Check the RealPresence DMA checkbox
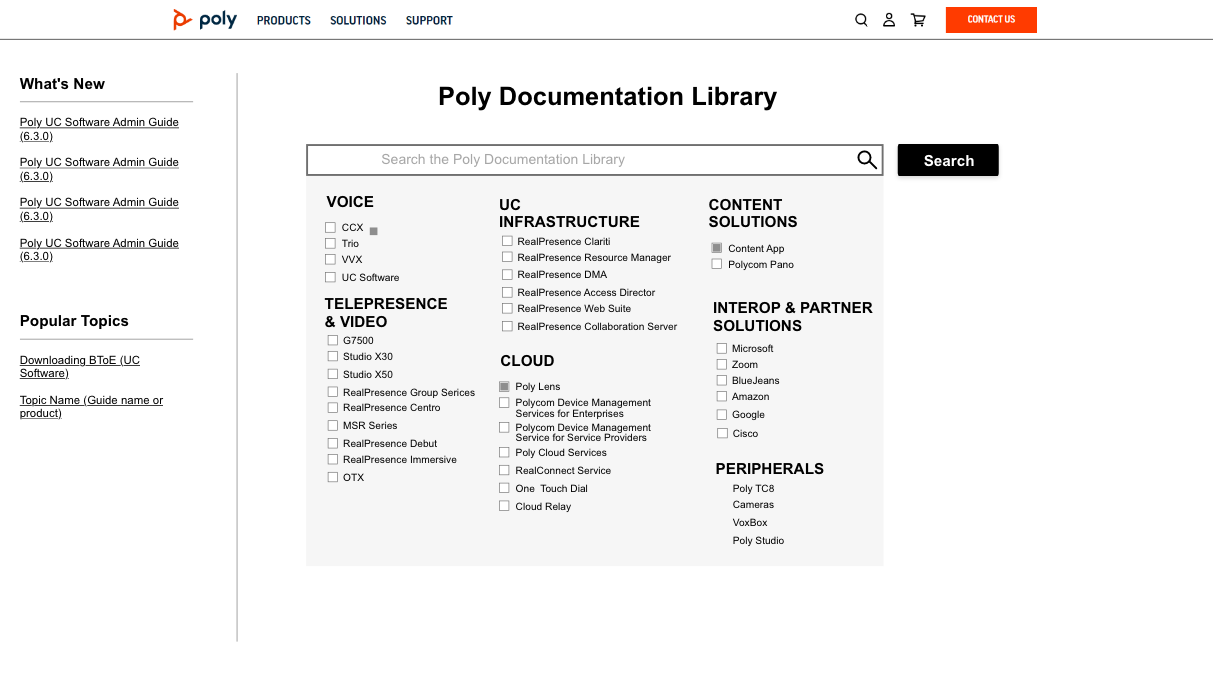The height and width of the screenshot is (678, 1213). [507, 274]
